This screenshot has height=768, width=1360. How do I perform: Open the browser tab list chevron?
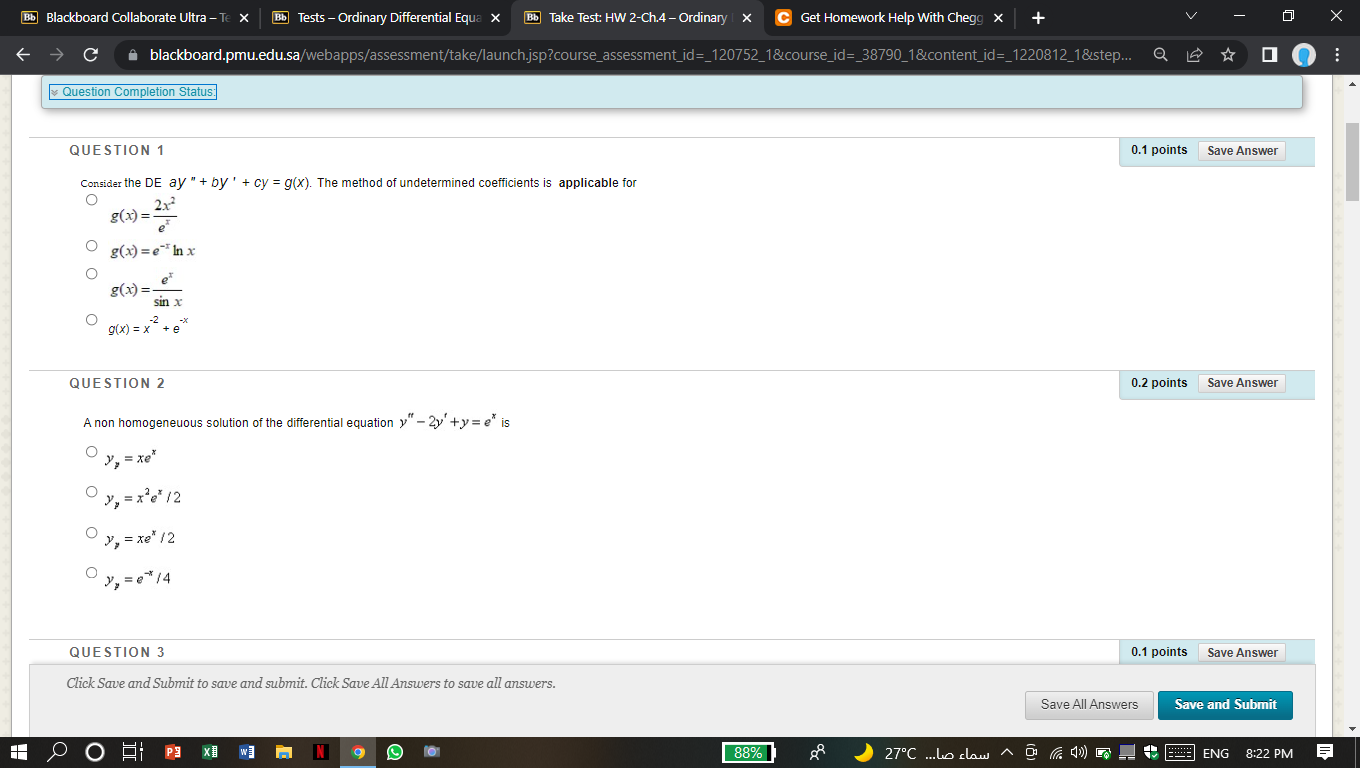pos(1190,17)
